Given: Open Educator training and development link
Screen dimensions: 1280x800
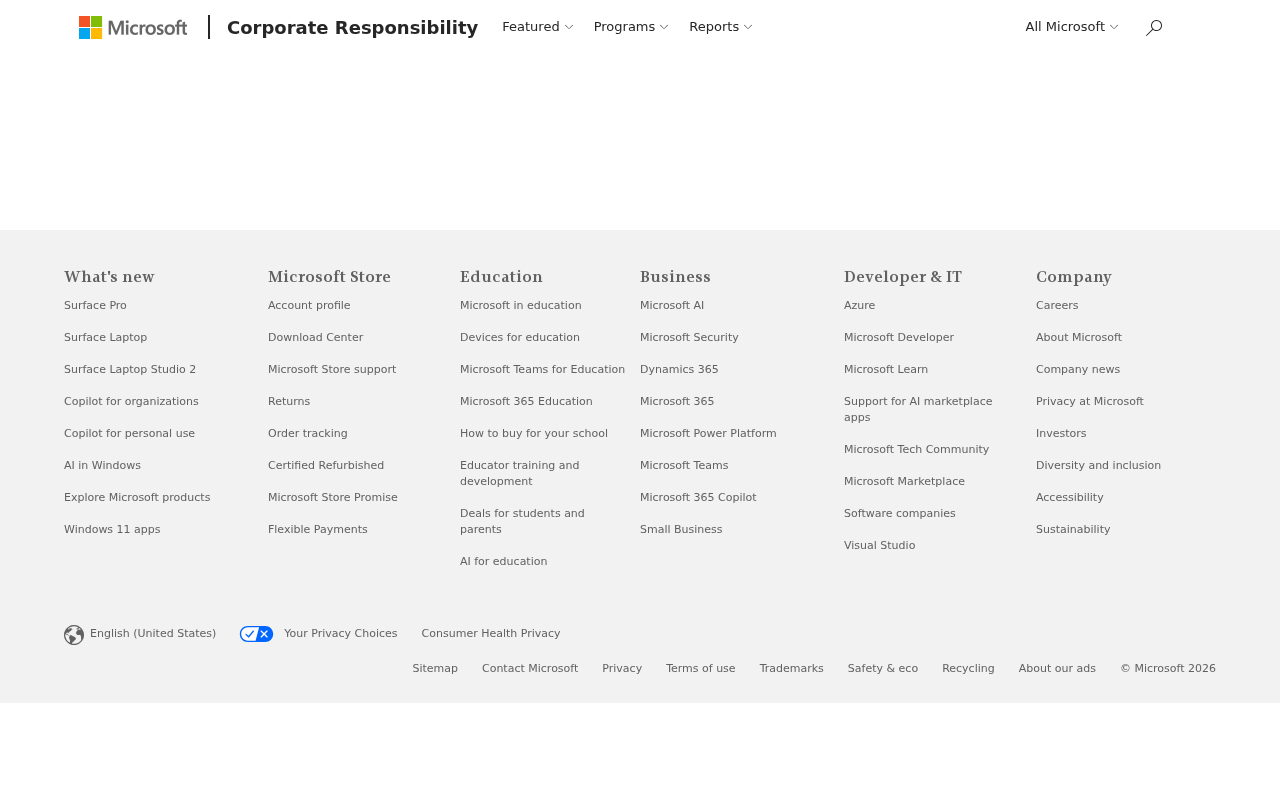Looking at the screenshot, I should click(520, 474).
